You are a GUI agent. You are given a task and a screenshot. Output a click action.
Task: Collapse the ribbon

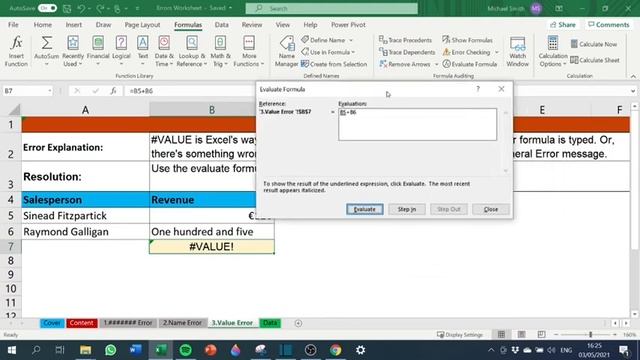point(633,76)
